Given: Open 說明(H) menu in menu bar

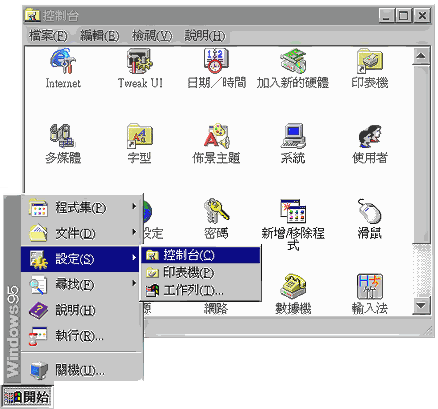Looking at the screenshot, I should tap(205, 35).
